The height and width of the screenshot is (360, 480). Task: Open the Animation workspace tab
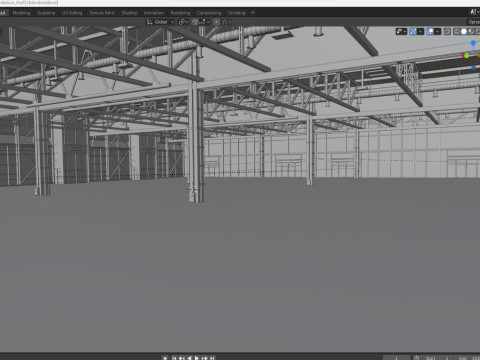point(153,13)
